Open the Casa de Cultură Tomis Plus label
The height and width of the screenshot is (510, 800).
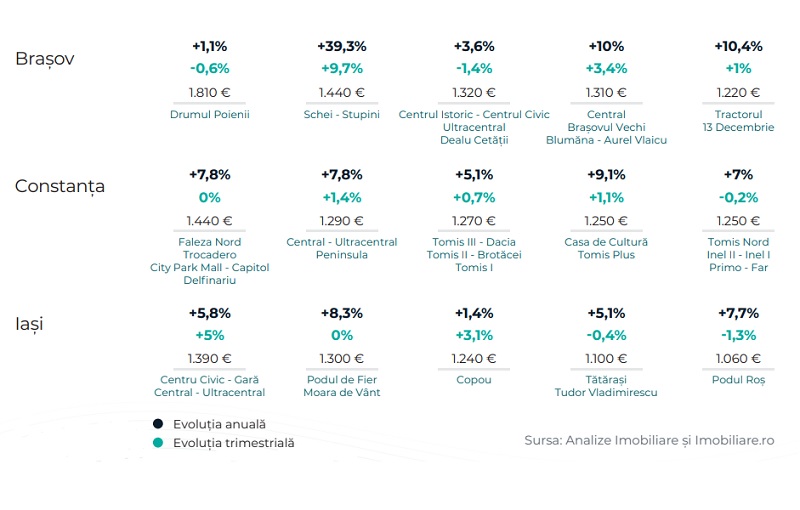click(x=607, y=248)
